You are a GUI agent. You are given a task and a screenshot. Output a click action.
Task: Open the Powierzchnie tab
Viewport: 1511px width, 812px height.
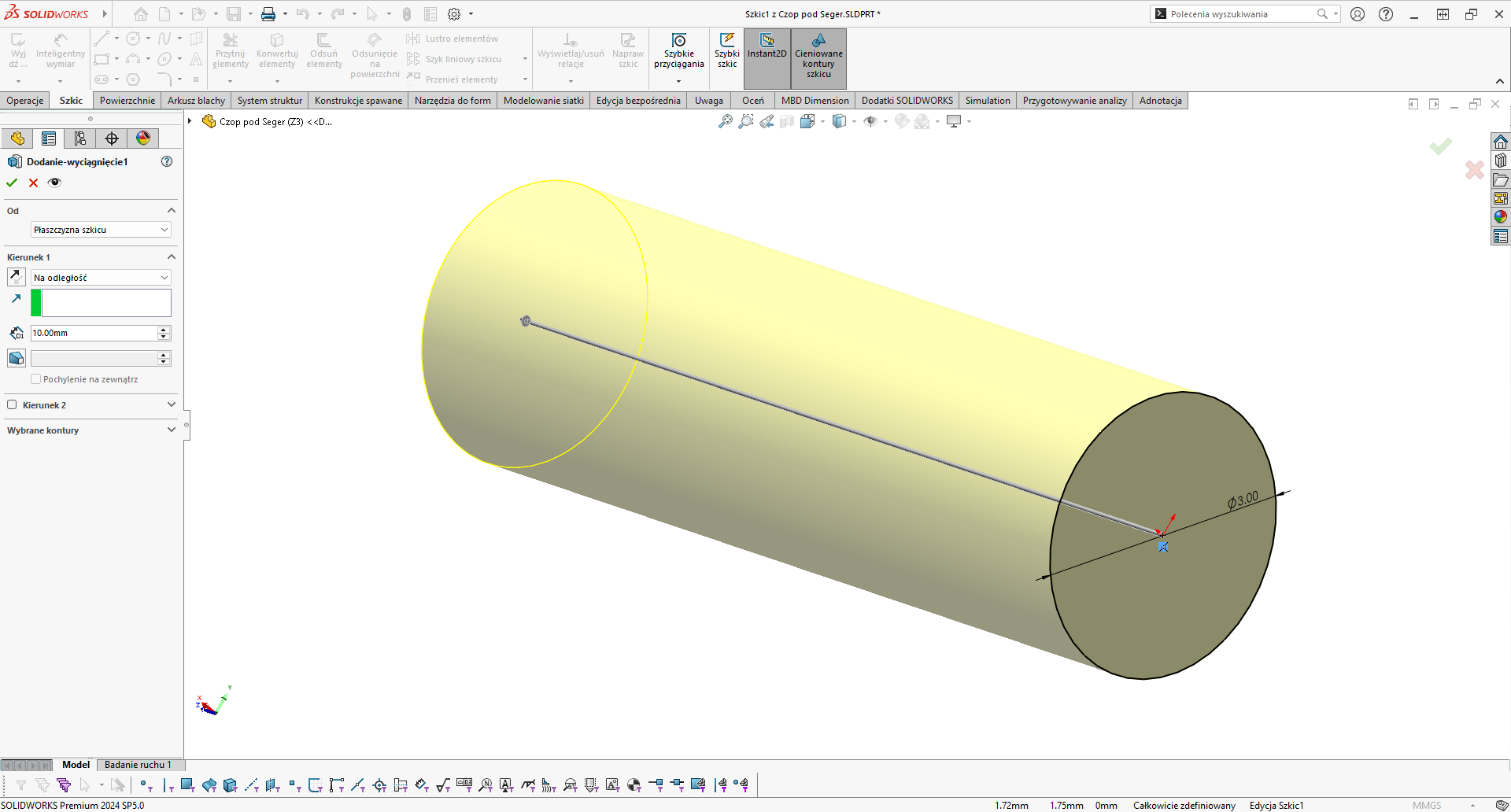[x=127, y=101]
